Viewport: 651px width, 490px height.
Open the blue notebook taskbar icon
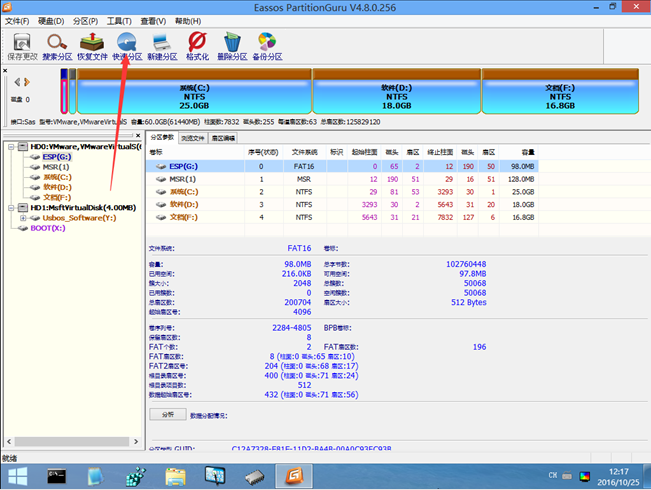(x=95, y=476)
